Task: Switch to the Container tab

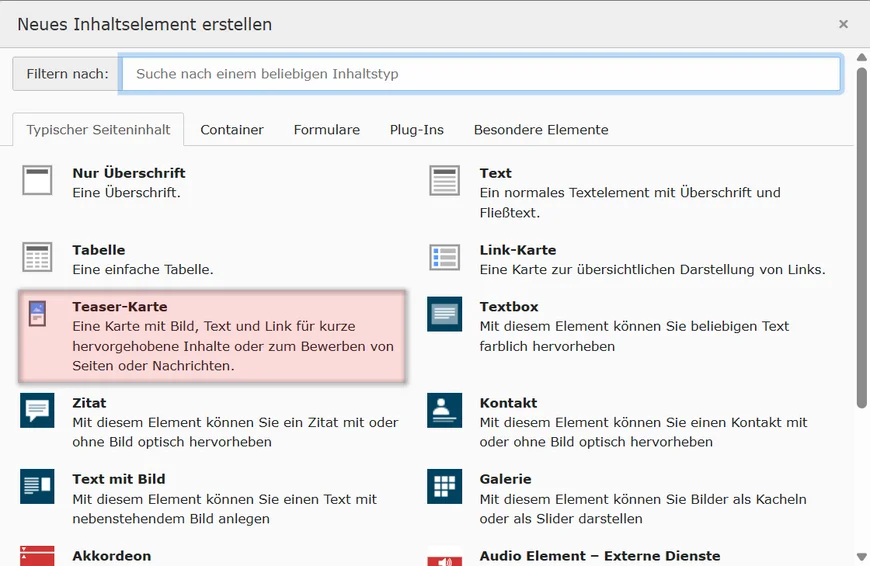Action: tap(232, 130)
